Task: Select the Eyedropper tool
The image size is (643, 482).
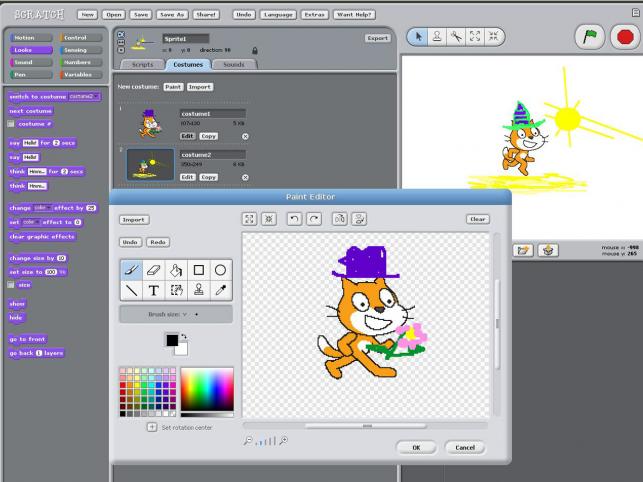Action: 221,290
